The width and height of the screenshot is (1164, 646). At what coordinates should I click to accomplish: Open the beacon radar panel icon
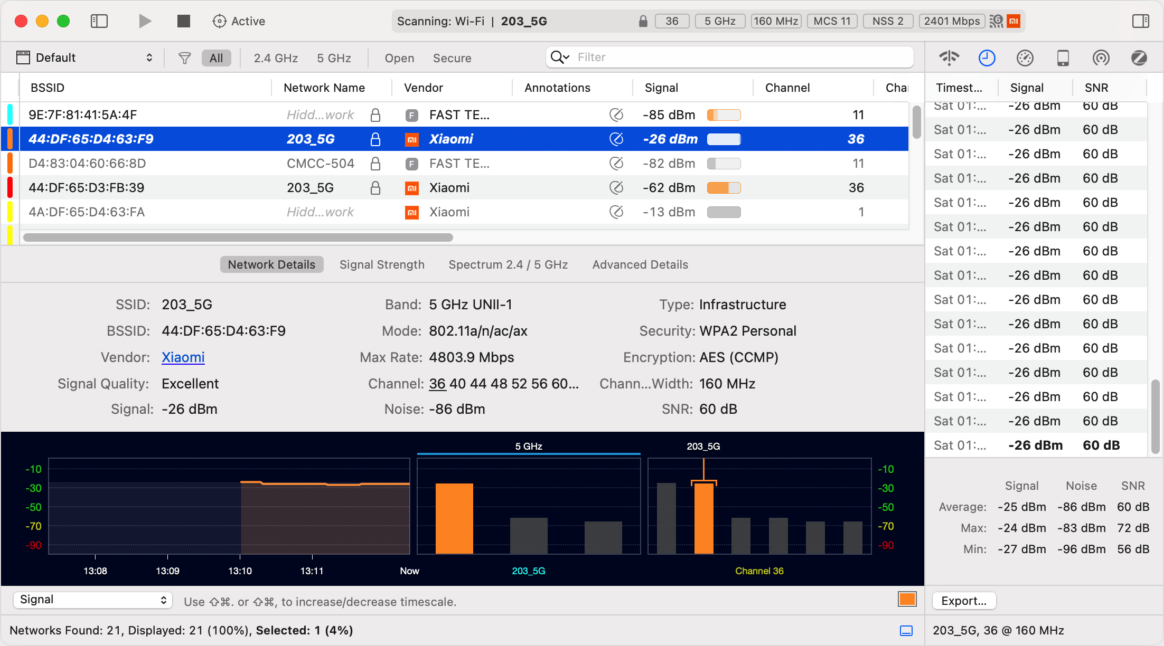click(1101, 57)
